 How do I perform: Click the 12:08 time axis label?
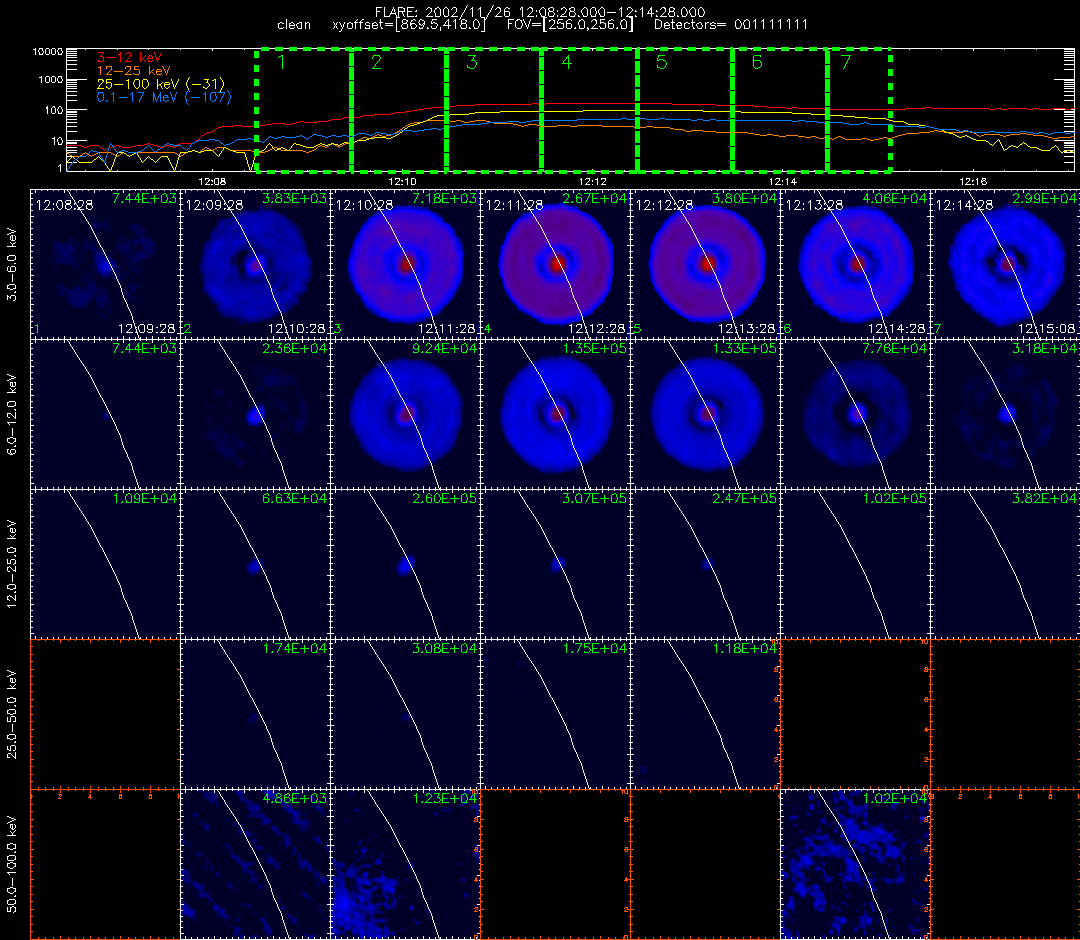click(212, 182)
